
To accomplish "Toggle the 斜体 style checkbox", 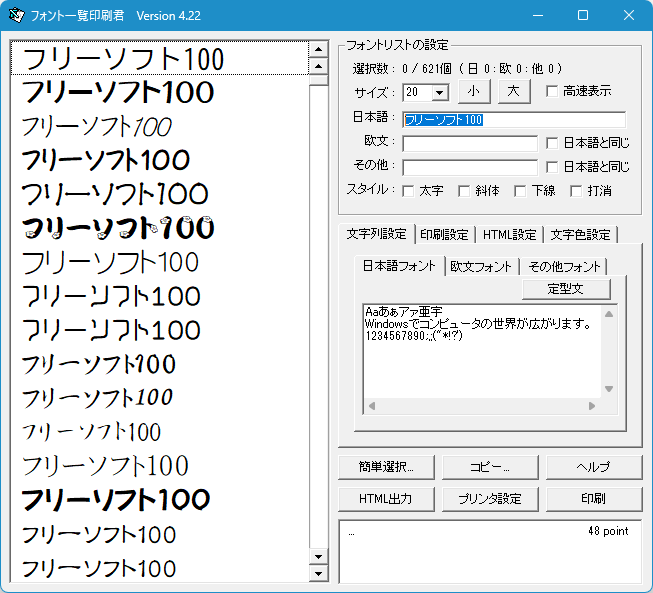I will (464, 191).
